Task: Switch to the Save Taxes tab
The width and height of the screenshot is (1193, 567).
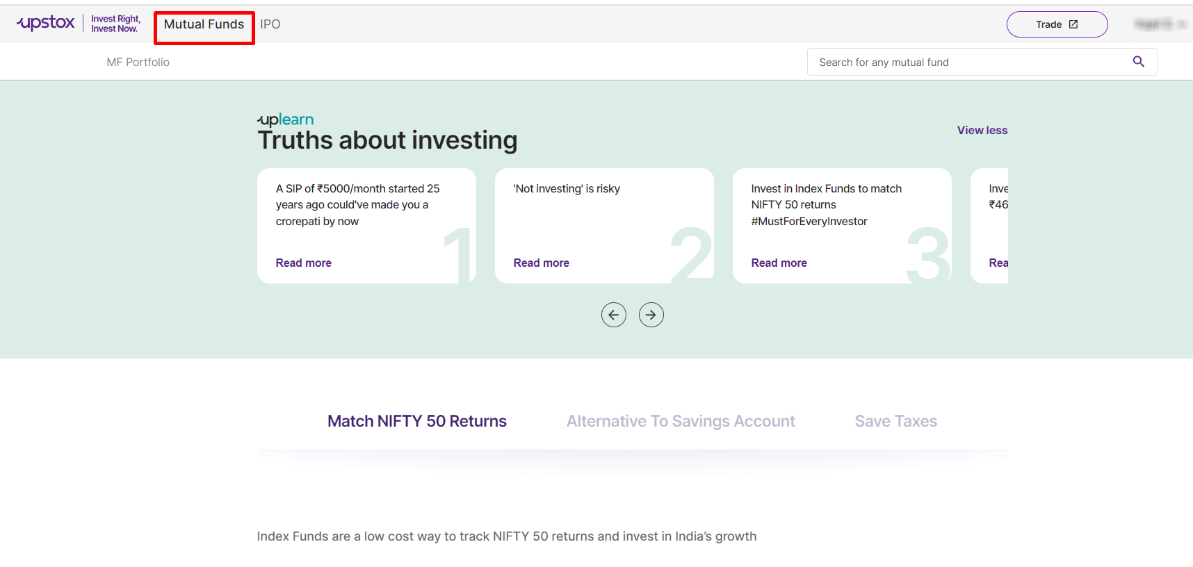Action: [896, 422]
